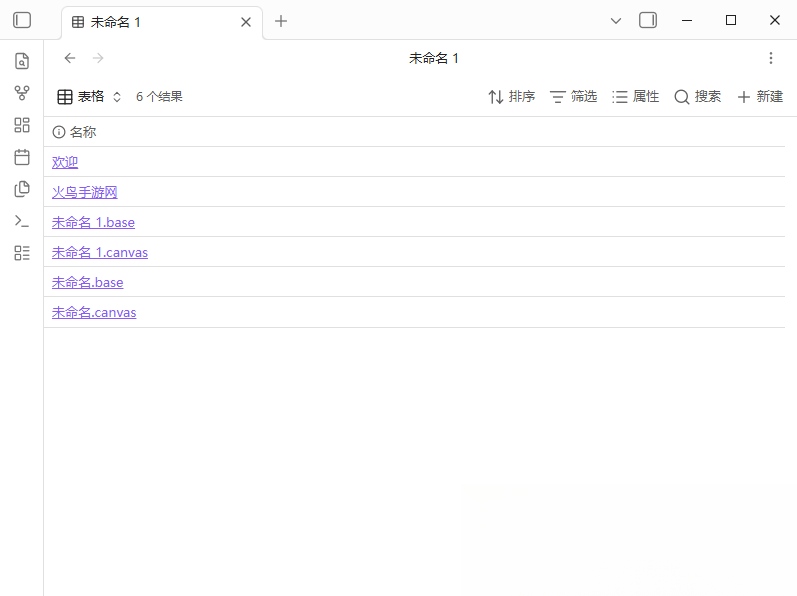Open graph view from ribbon
The width and height of the screenshot is (797, 596).
click(22, 93)
